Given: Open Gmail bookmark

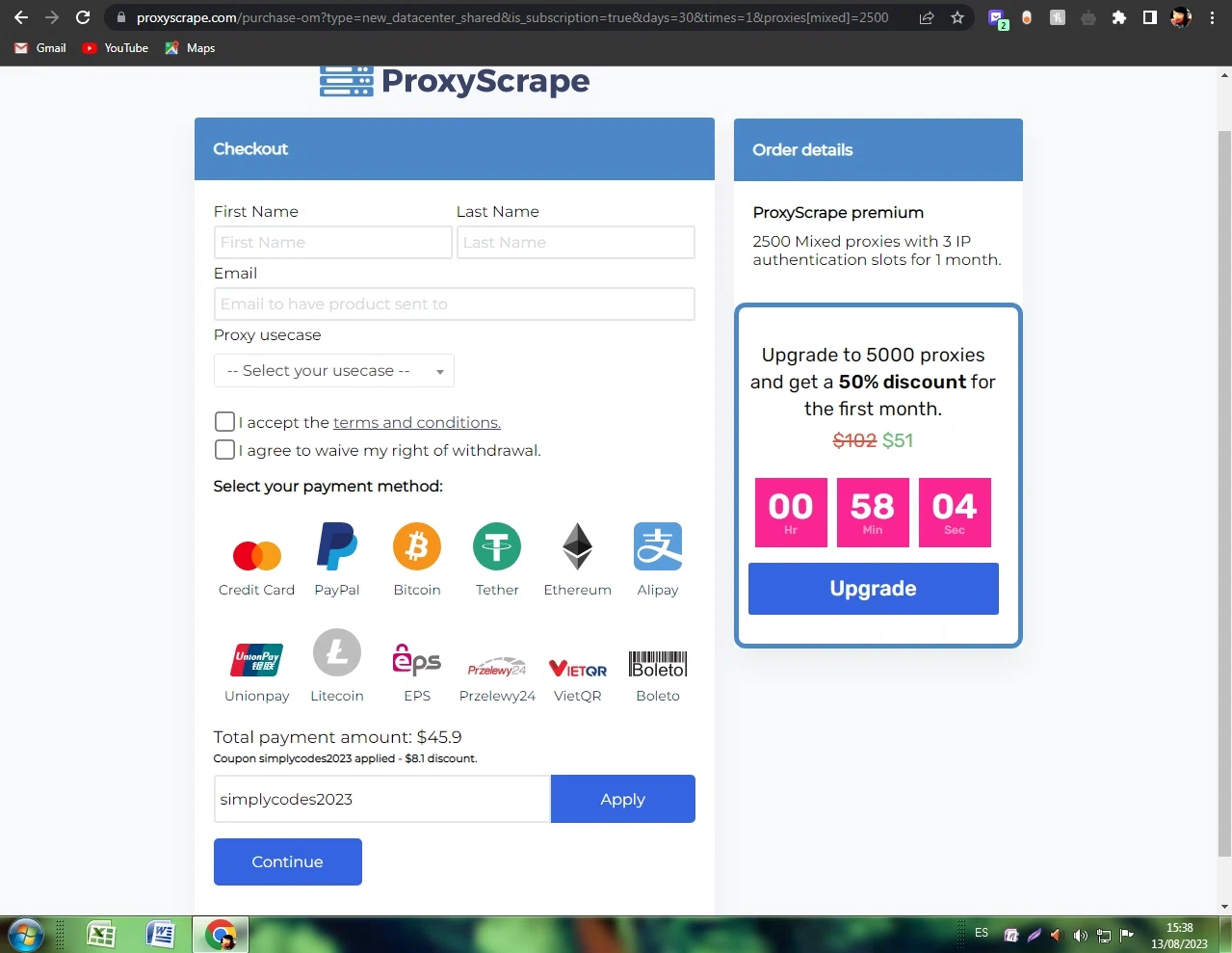Looking at the screenshot, I should (40, 48).
